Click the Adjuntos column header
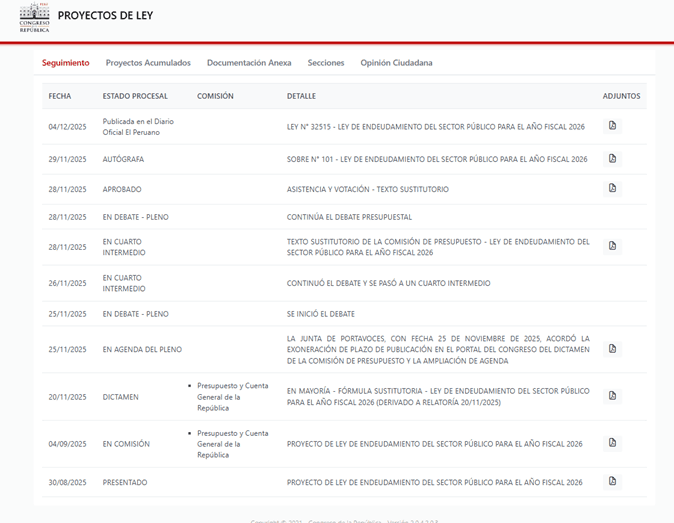Viewport: 674px width, 523px height. (620, 96)
